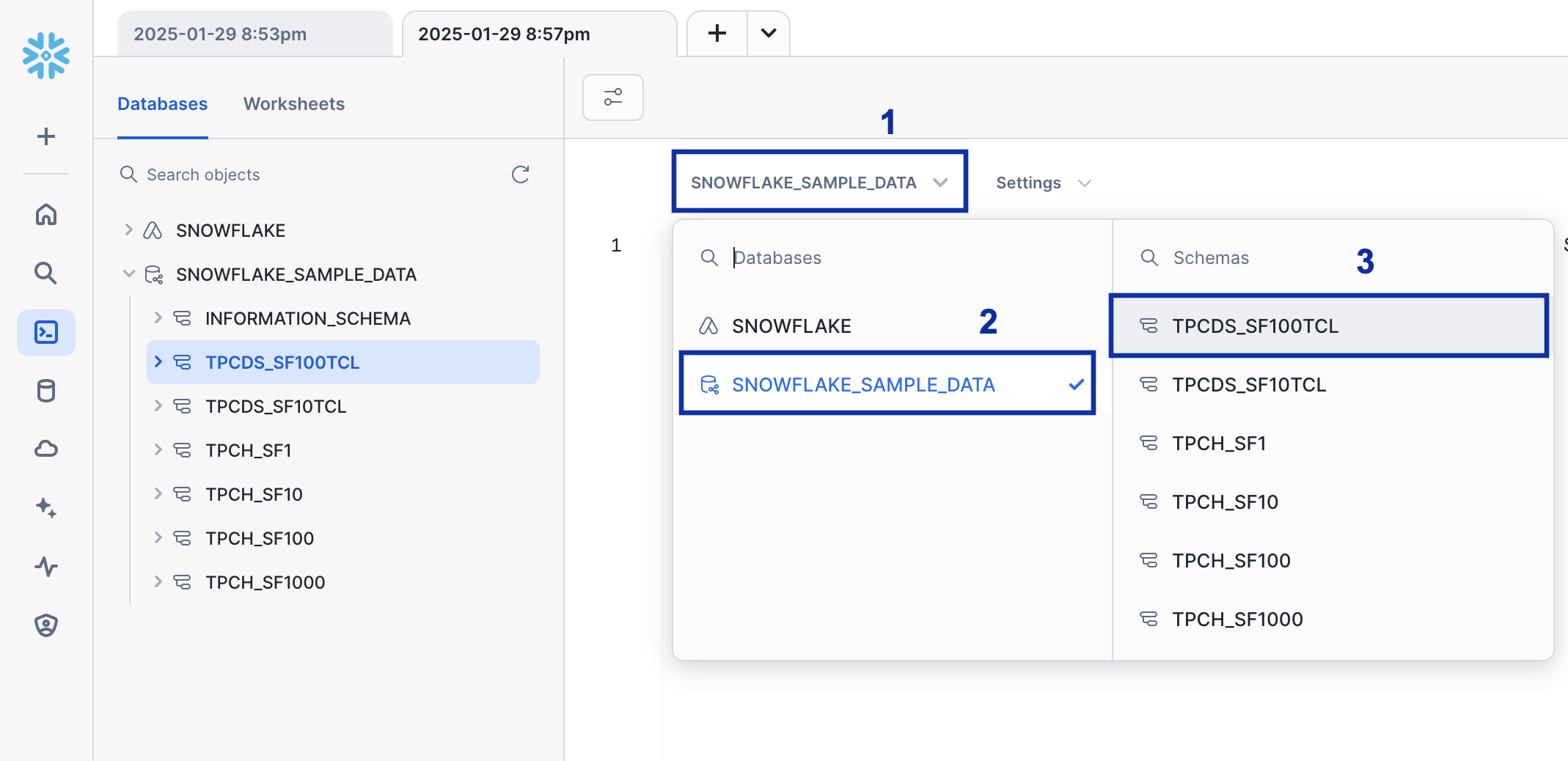The height and width of the screenshot is (761, 1568).
Task: Expand TPCDS_SF100TCL in the tree
Action: [158, 362]
